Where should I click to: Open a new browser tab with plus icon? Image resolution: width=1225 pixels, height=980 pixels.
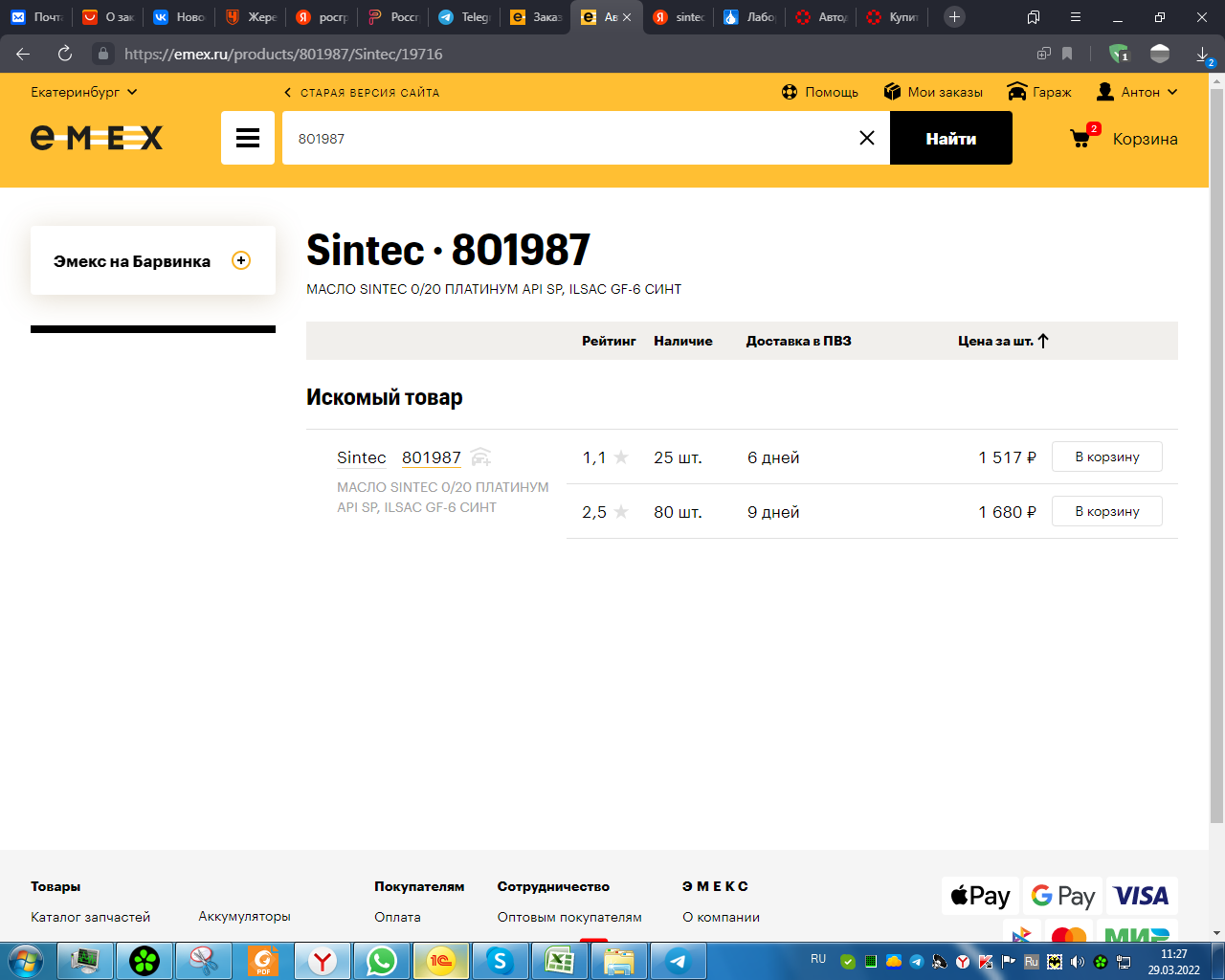pyautogui.click(x=954, y=16)
